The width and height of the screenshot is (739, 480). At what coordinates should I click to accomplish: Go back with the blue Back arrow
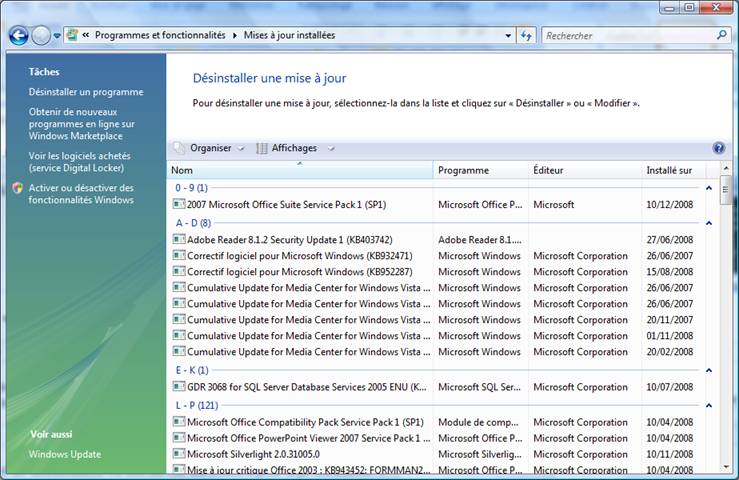click(x=19, y=35)
